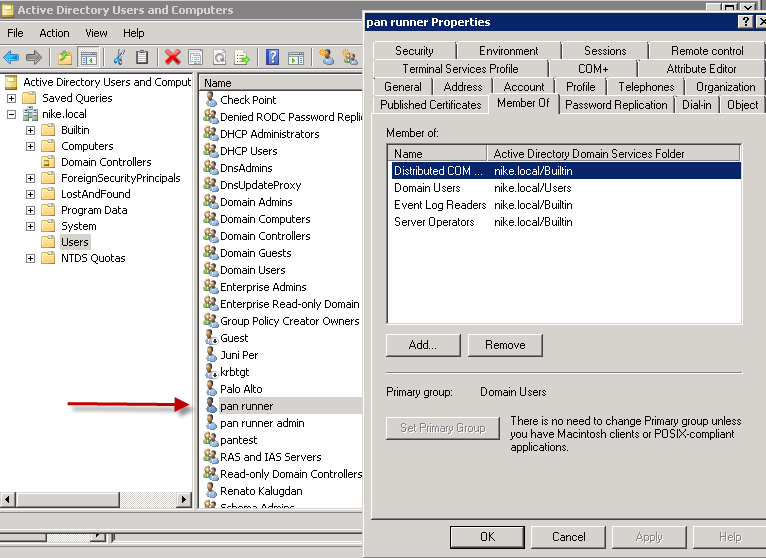Switch to the Security tab
The width and height of the screenshot is (766, 558).
click(414, 51)
